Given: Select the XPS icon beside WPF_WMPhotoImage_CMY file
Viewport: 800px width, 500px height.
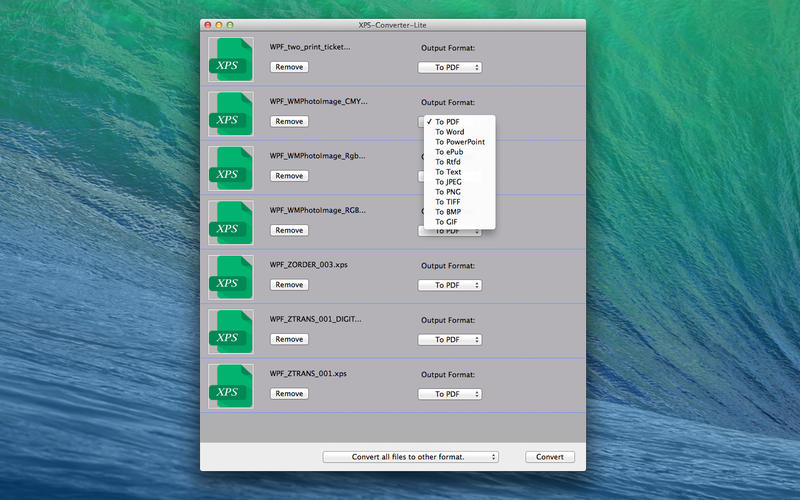Looking at the screenshot, I should coord(230,113).
